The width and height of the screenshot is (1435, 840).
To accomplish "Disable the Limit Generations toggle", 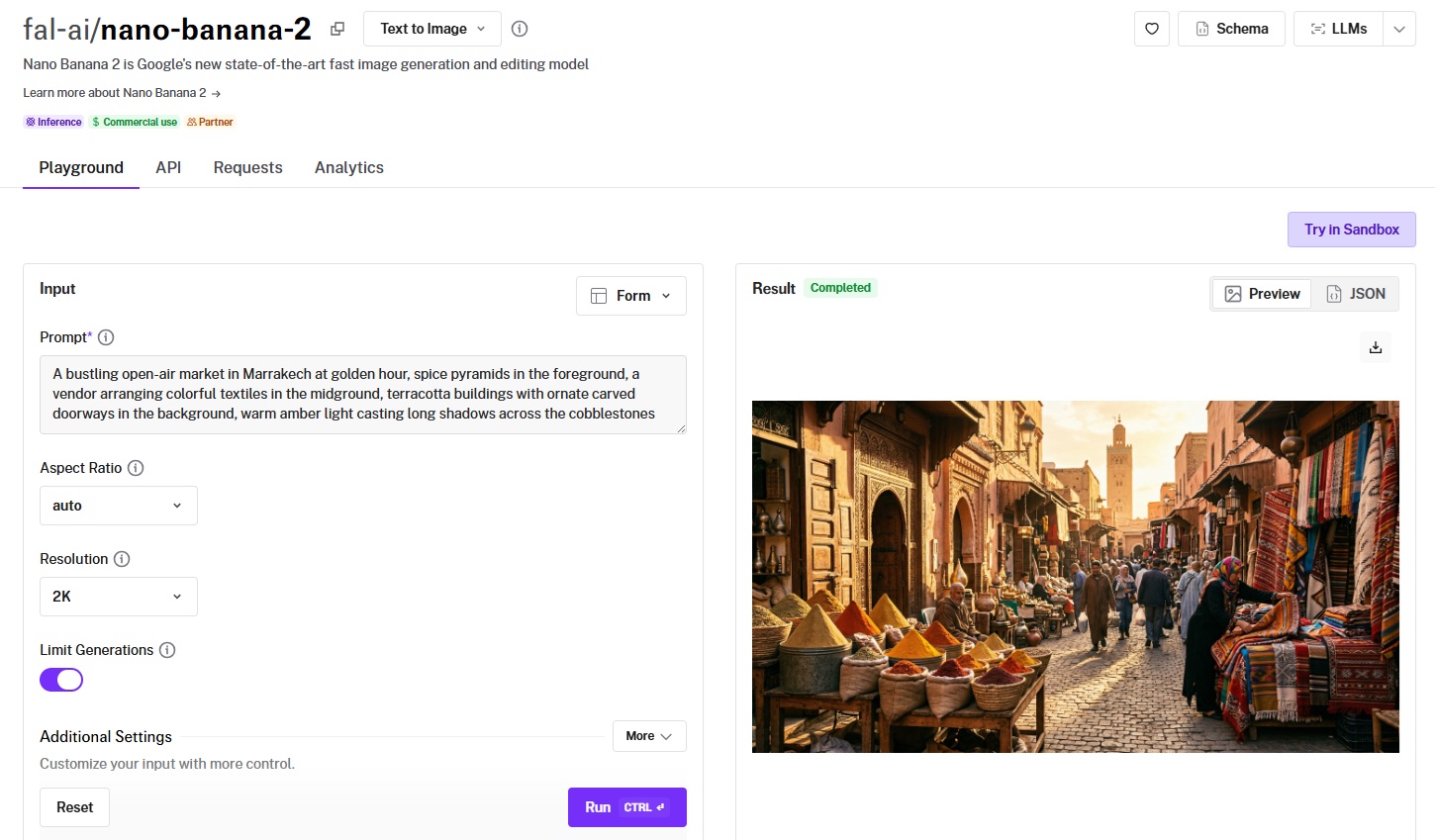I will click(x=61, y=680).
